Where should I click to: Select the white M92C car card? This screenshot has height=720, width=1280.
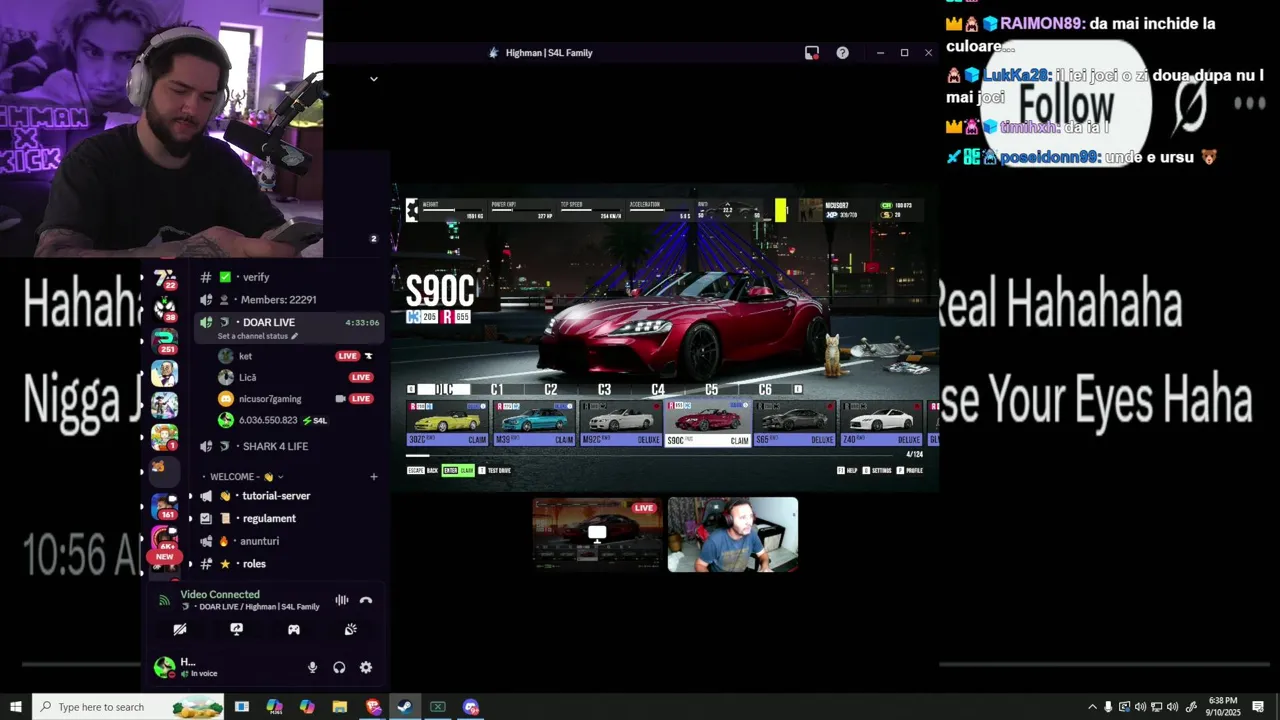(621, 424)
